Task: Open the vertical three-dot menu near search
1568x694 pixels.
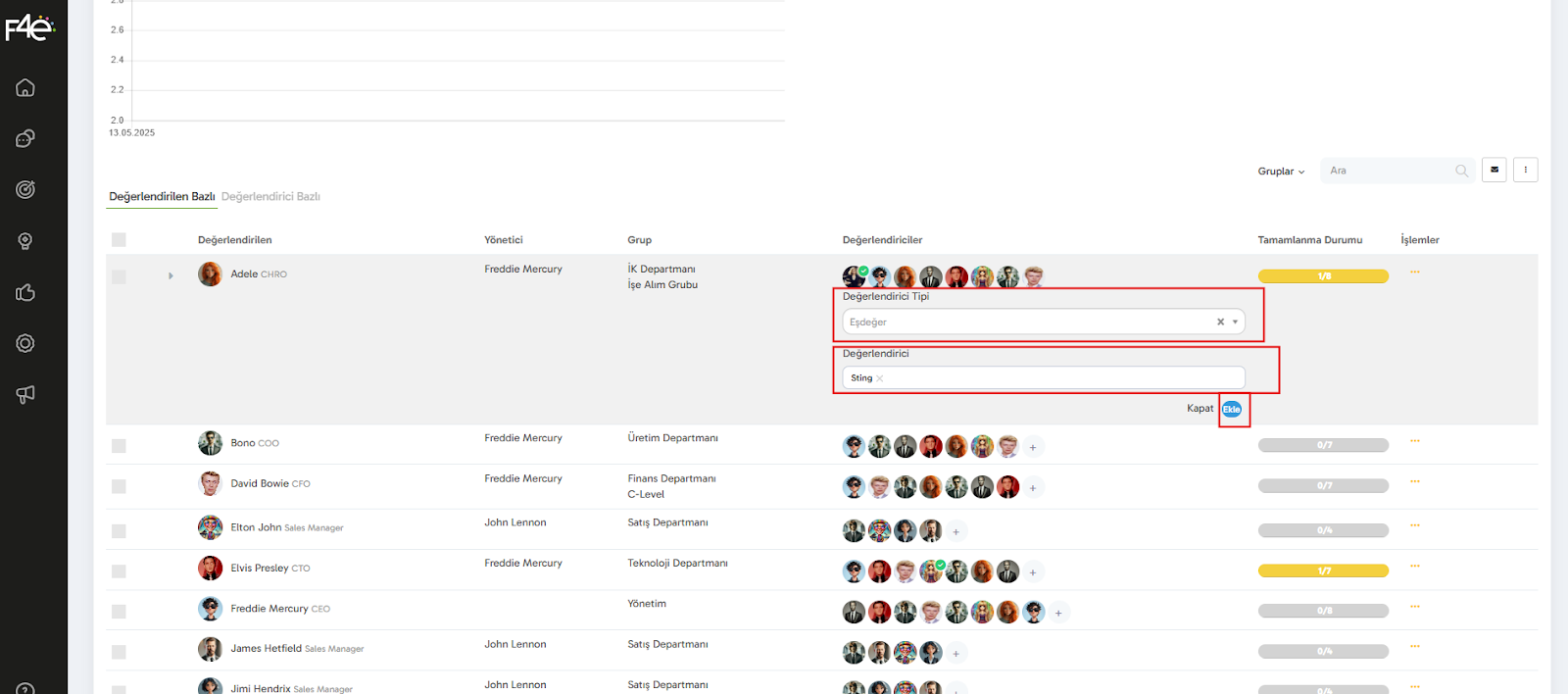Action: (1525, 171)
